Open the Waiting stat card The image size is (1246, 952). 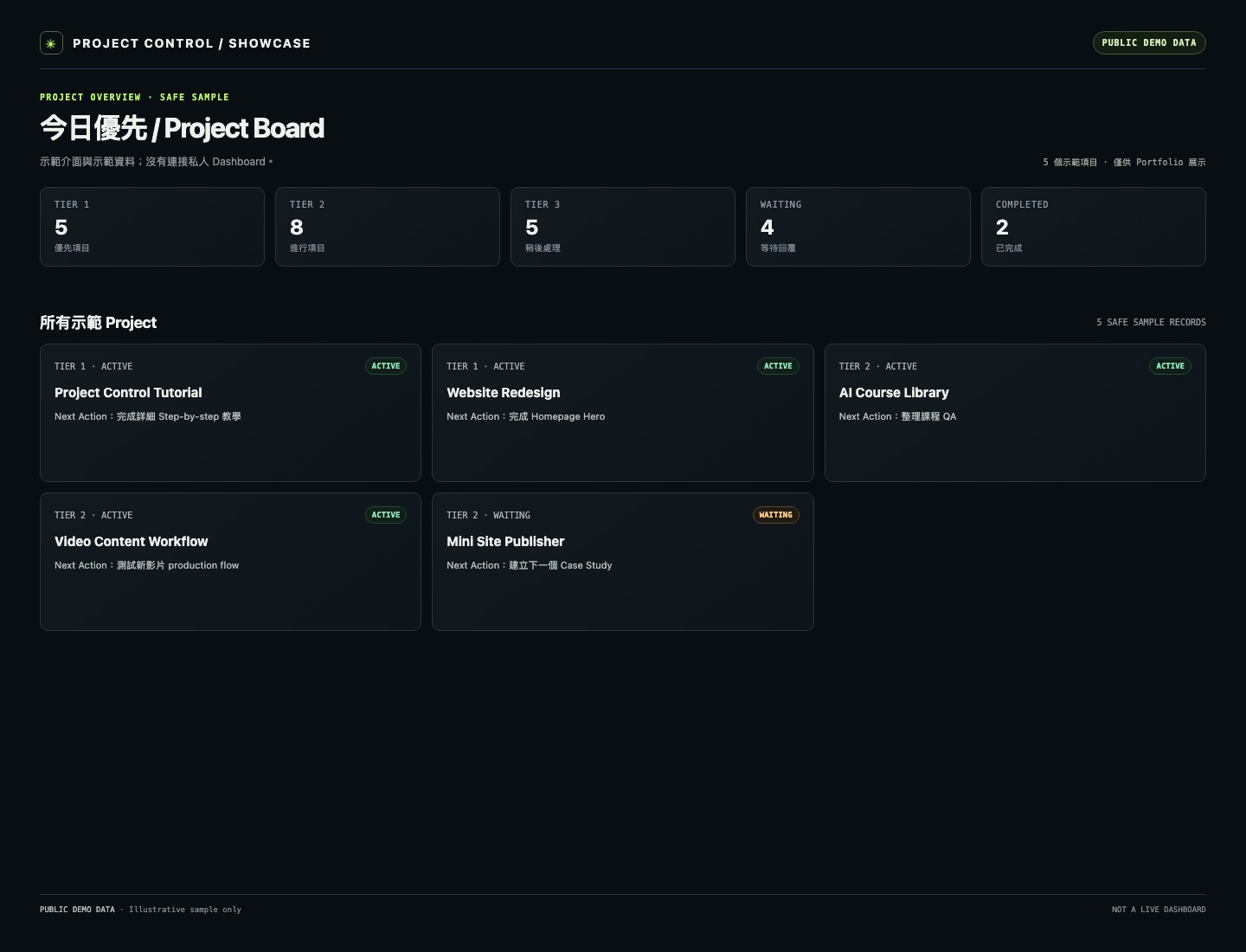tap(858, 227)
